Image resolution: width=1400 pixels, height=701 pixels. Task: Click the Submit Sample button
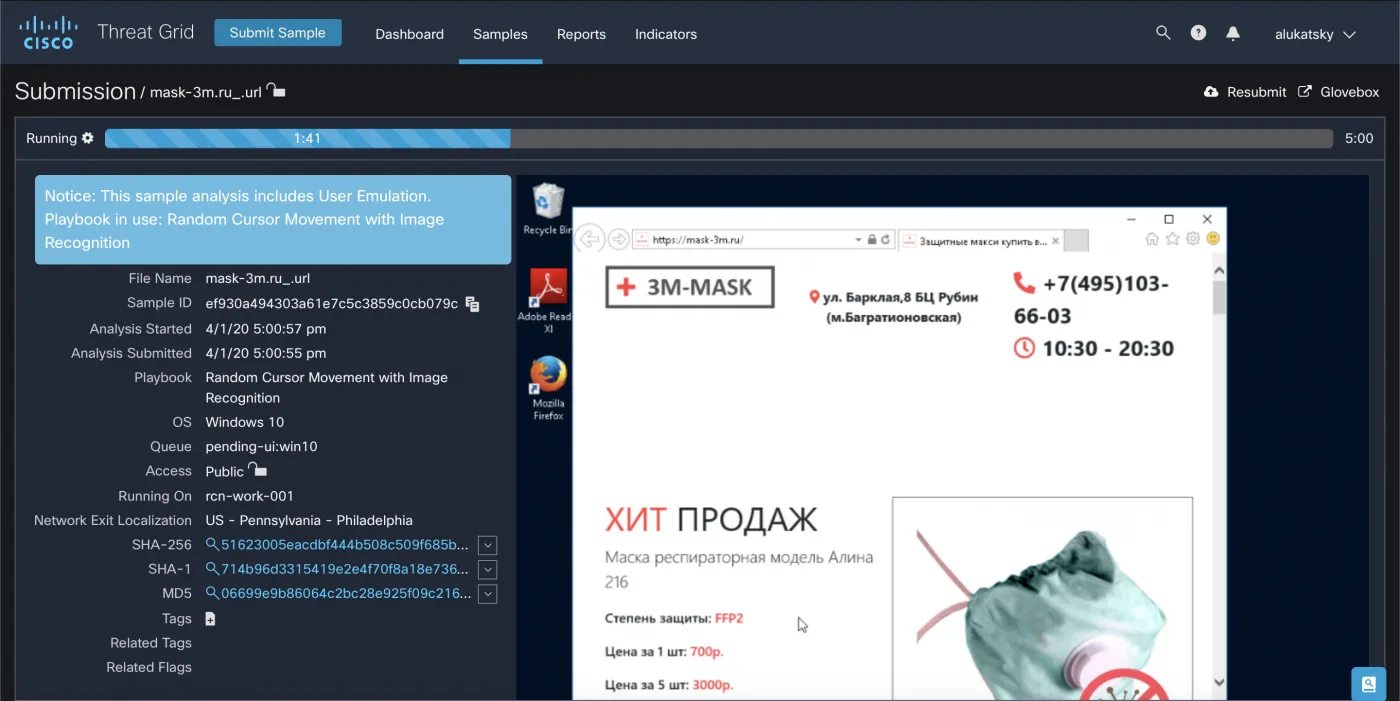click(278, 33)
